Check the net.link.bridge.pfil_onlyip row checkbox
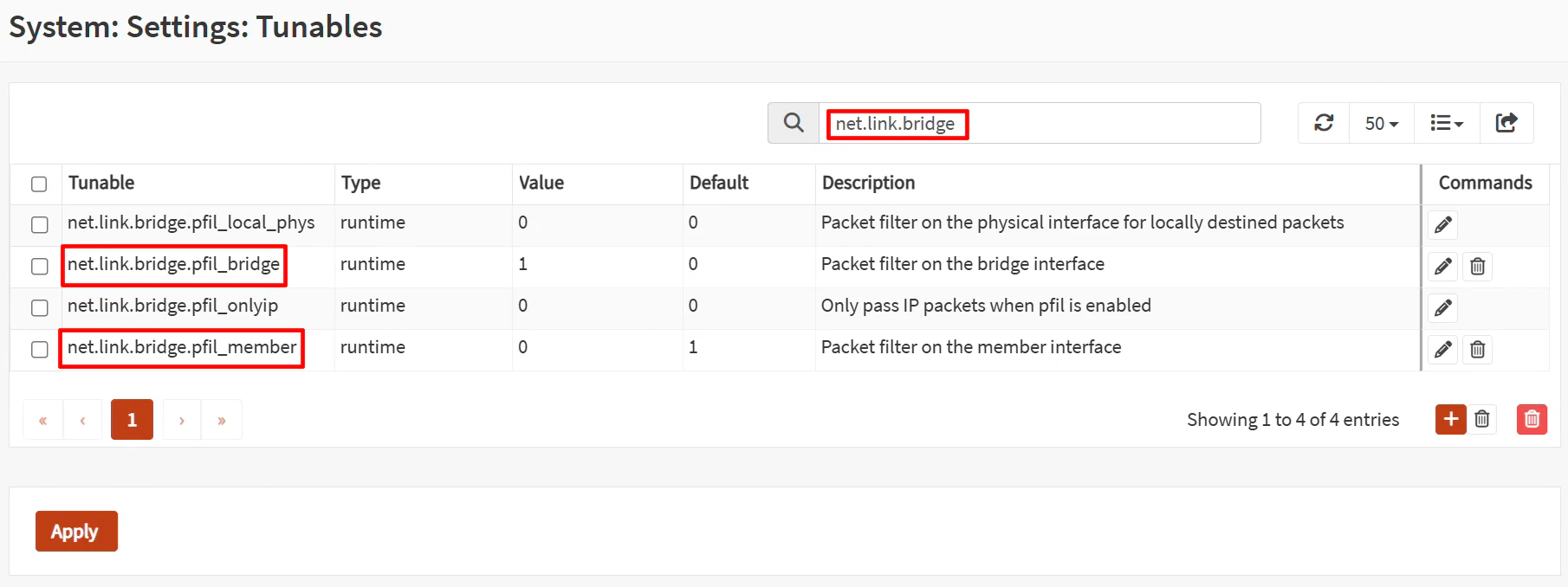 click(39, 307)
